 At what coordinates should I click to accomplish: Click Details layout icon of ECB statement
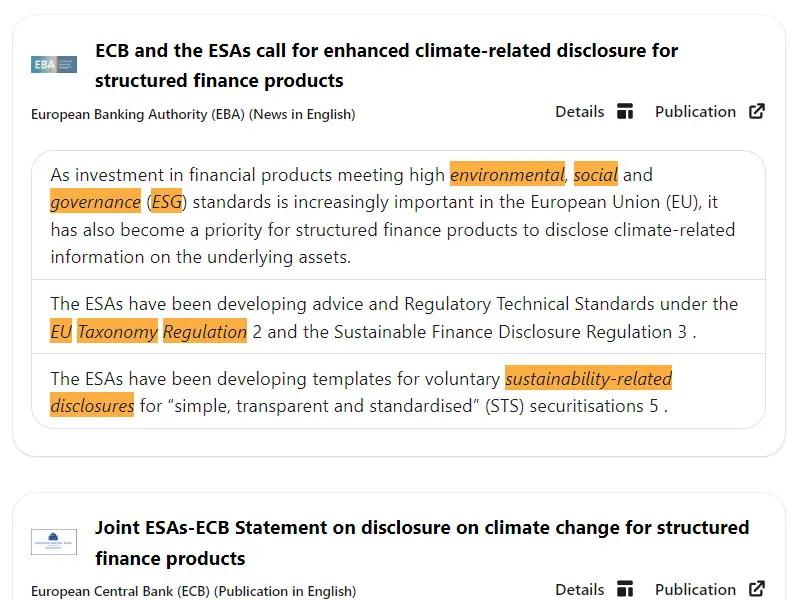coord(625,589)
